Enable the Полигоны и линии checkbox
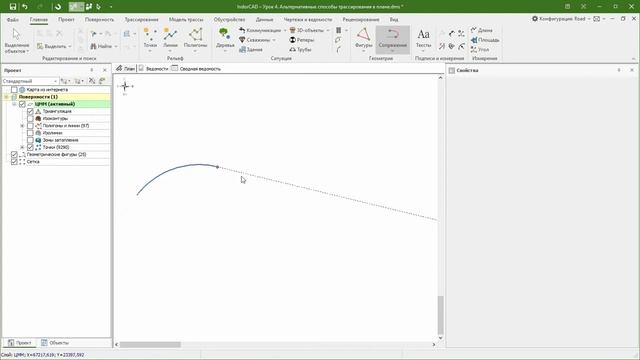This screenshot has width=640, height=360. 30,126
